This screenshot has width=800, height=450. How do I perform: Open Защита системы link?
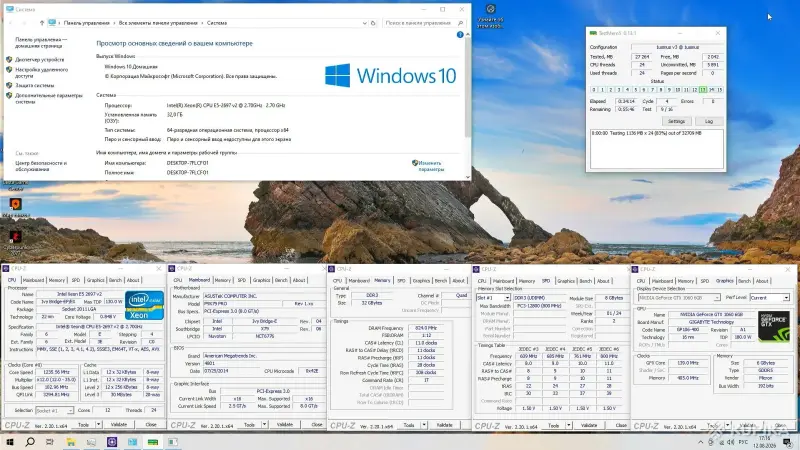(x=35, y=86)
